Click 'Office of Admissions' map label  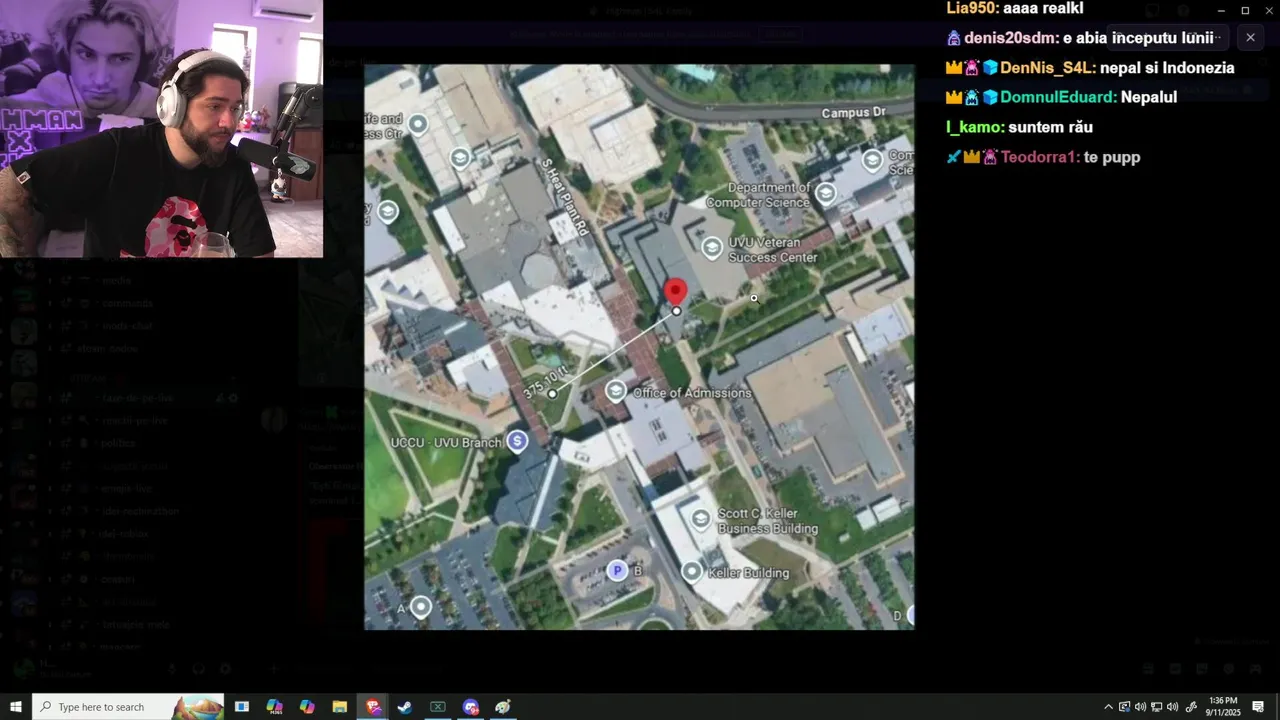[692, 393]
